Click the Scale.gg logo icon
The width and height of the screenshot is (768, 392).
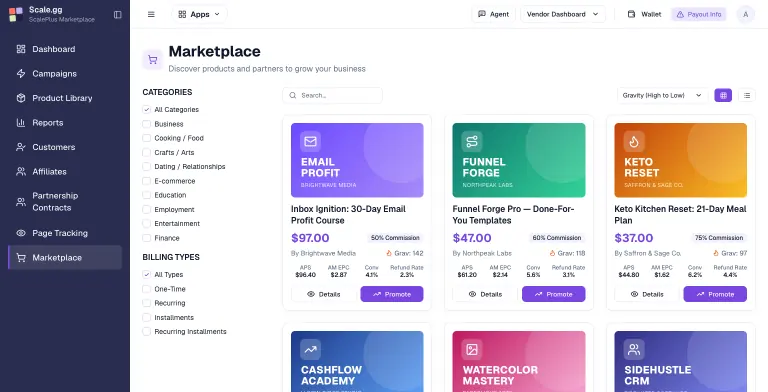coord(16,14)
